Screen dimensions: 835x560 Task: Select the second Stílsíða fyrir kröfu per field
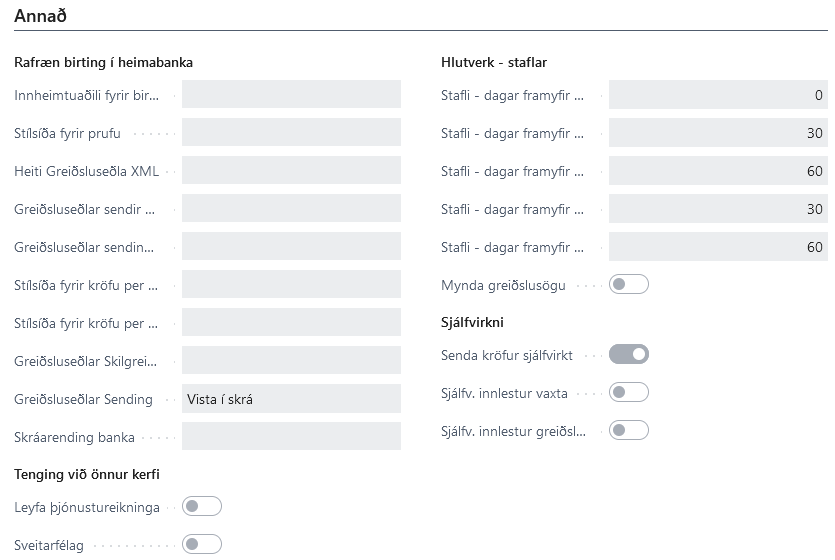pos(291,323)
